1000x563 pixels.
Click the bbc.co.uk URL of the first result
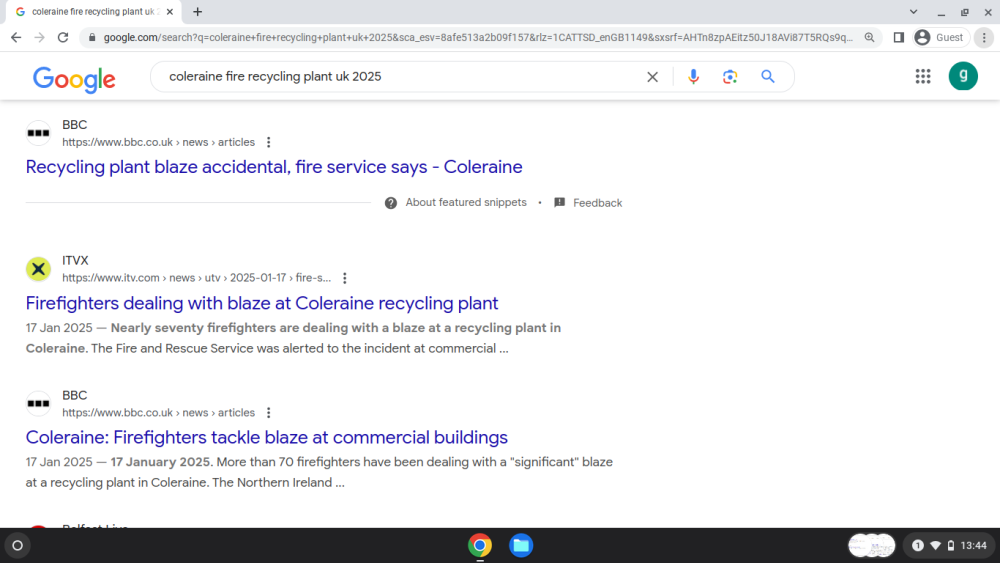(x=158, y=142)
